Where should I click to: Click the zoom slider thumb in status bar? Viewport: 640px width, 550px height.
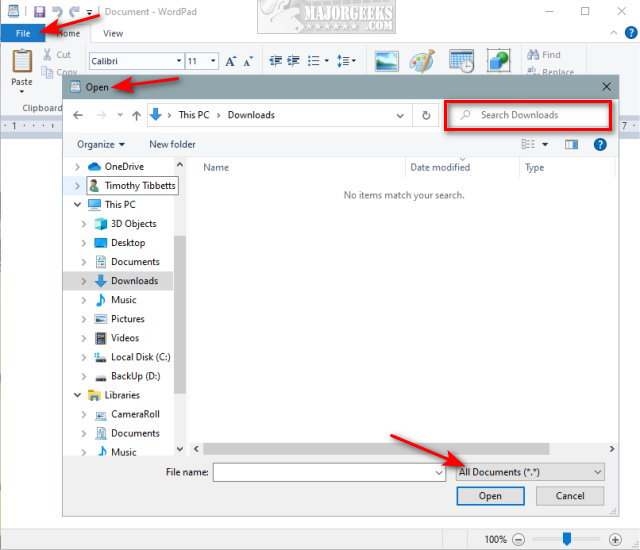567,539
